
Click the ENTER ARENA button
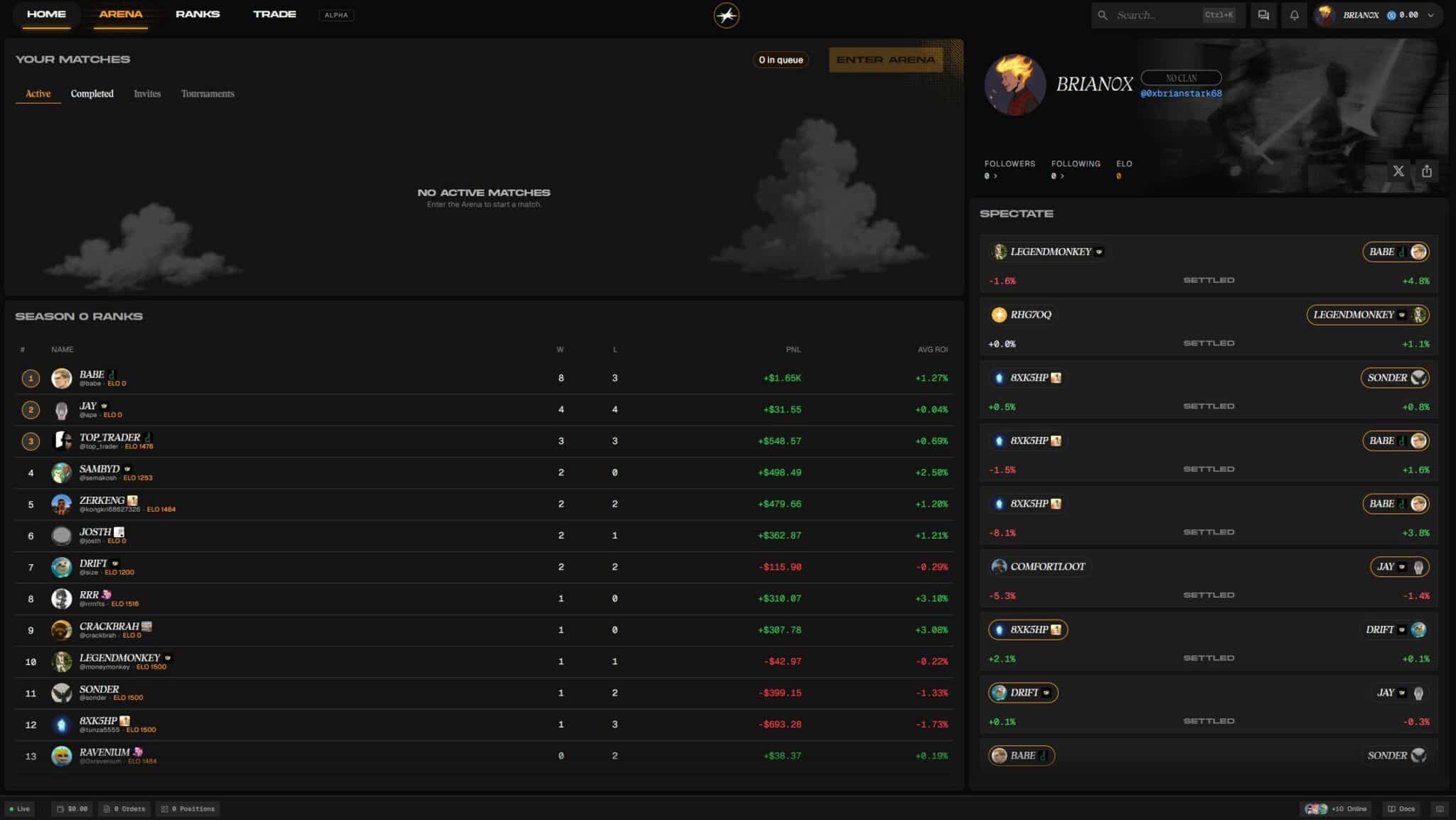pos(886,60)
